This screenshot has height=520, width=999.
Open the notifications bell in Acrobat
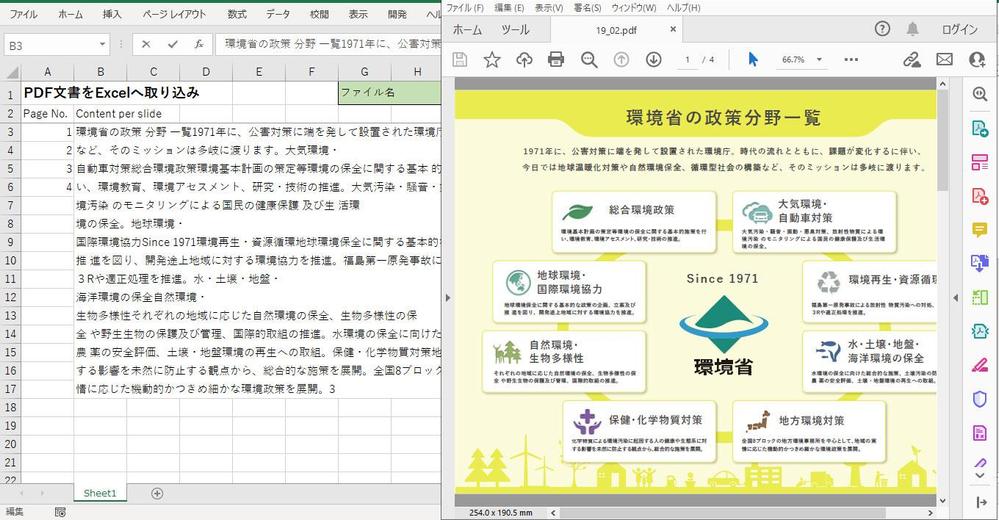point(913,29)
